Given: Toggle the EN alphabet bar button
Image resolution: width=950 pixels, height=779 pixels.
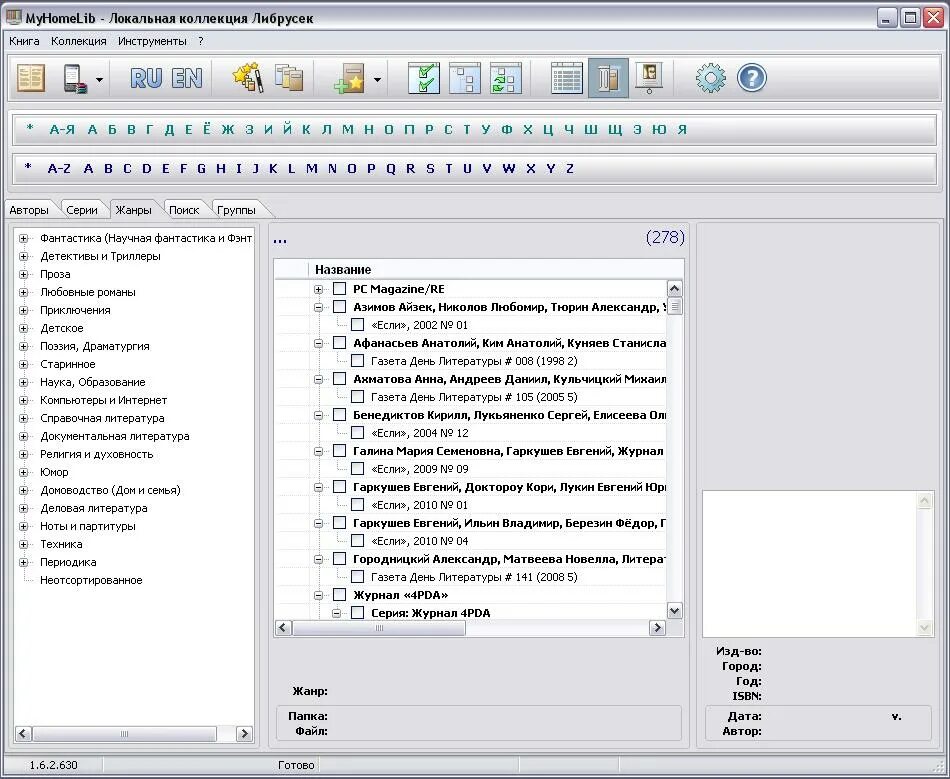Looking at the screenshot, I should point(187,78).
